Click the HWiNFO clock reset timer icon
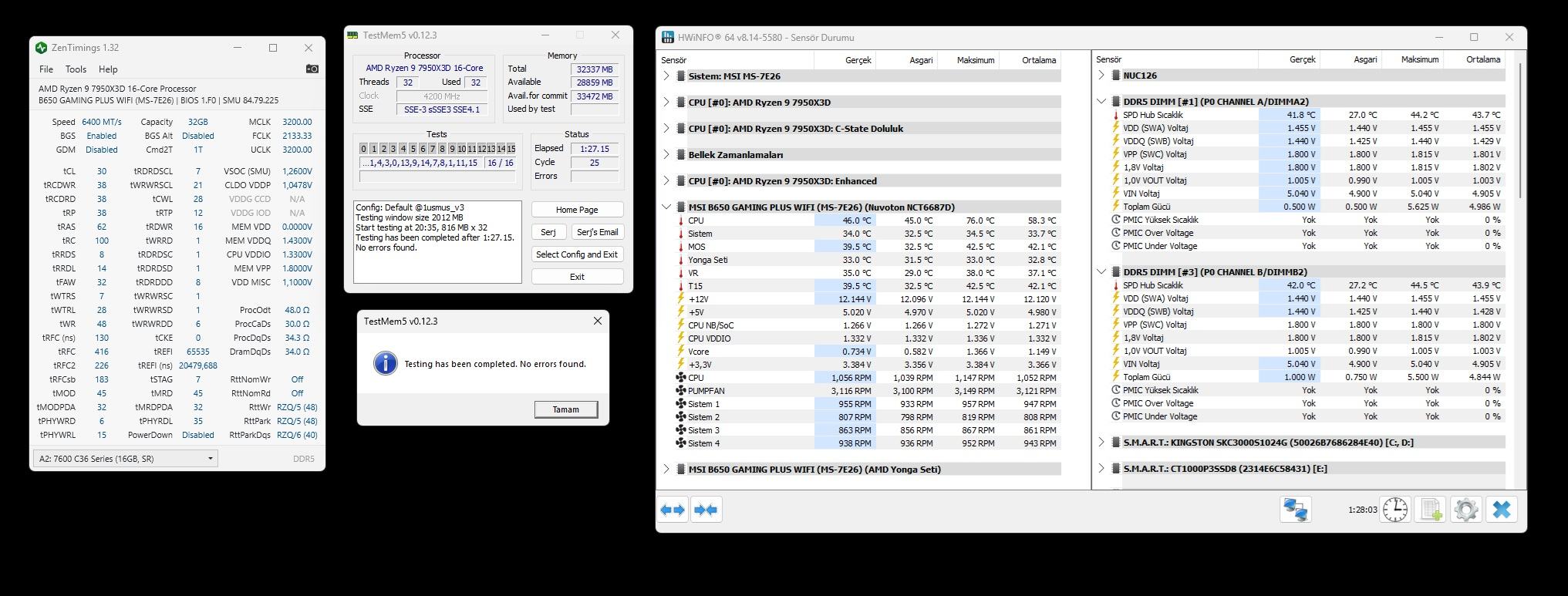Image resolution: width=1568 pixels, height=596 pixels. [1395, 510]
